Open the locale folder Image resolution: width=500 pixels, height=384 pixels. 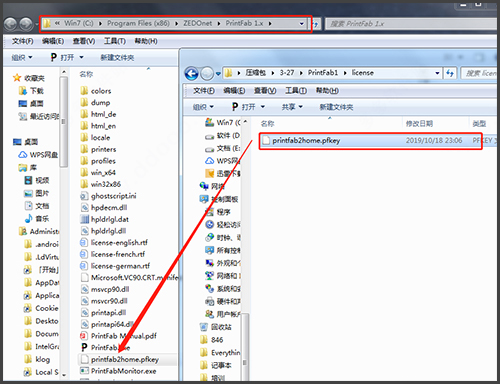point(95,138)
